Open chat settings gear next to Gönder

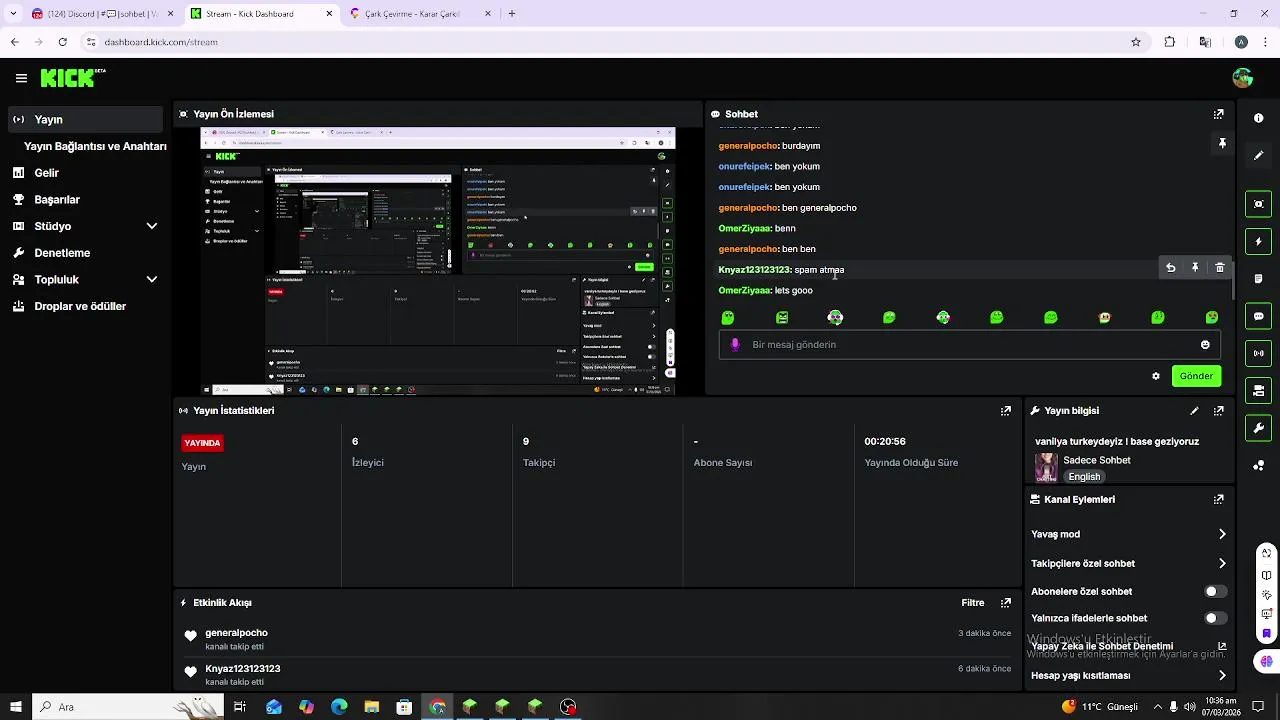tap(1156, 376)
